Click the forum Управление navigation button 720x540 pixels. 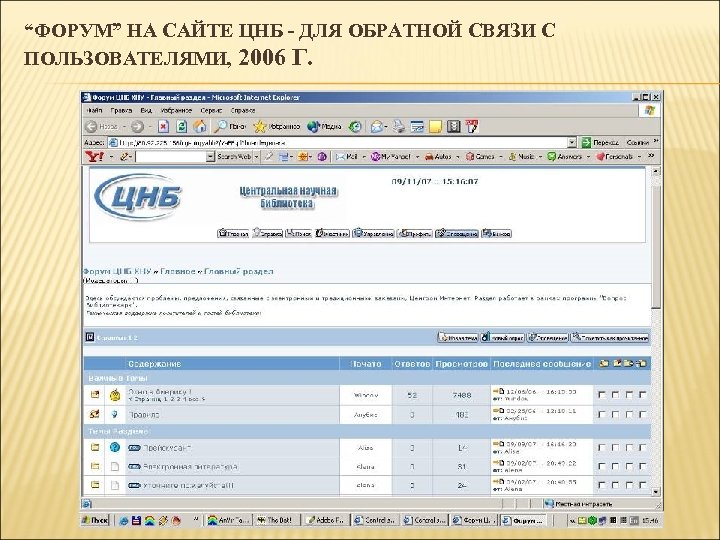pos(373,233)
